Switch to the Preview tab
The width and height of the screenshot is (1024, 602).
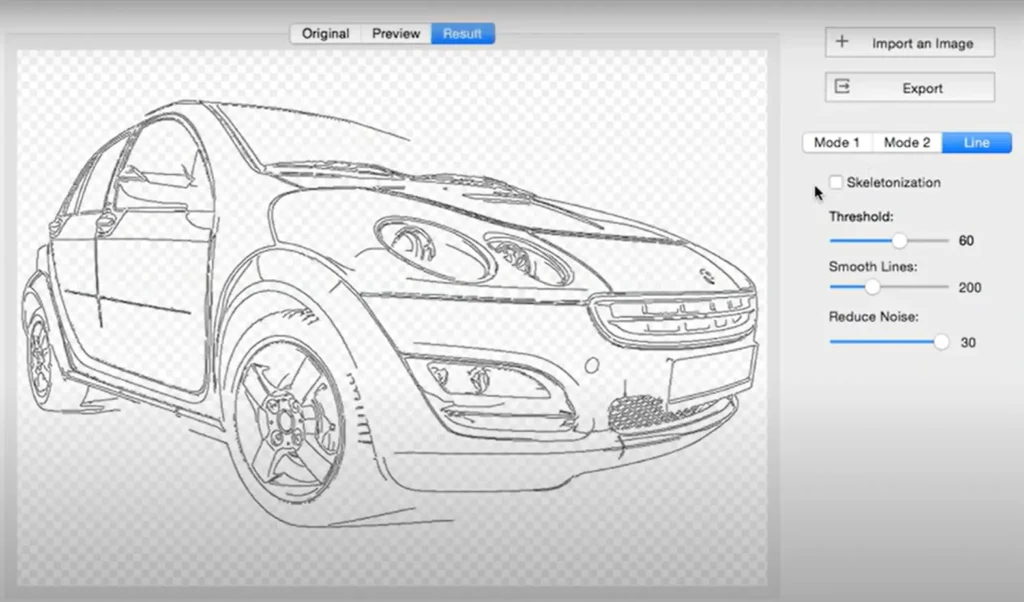point(394,33)
